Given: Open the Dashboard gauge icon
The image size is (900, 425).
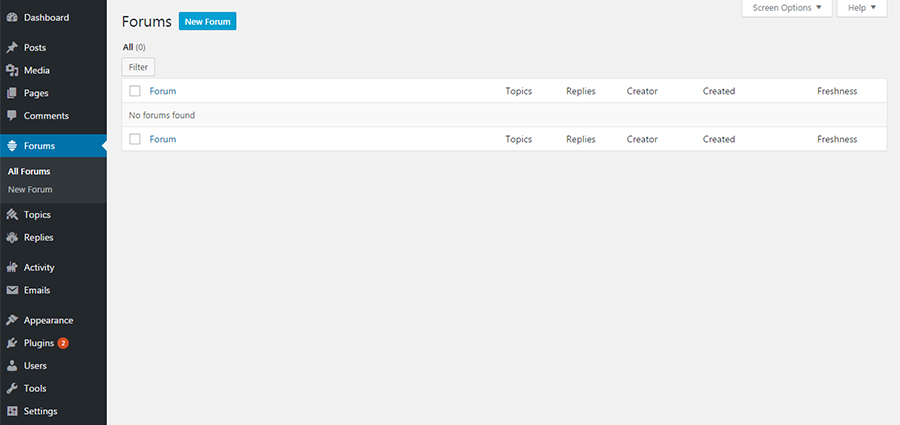Looking at the screenshot, I should (12, 18).
